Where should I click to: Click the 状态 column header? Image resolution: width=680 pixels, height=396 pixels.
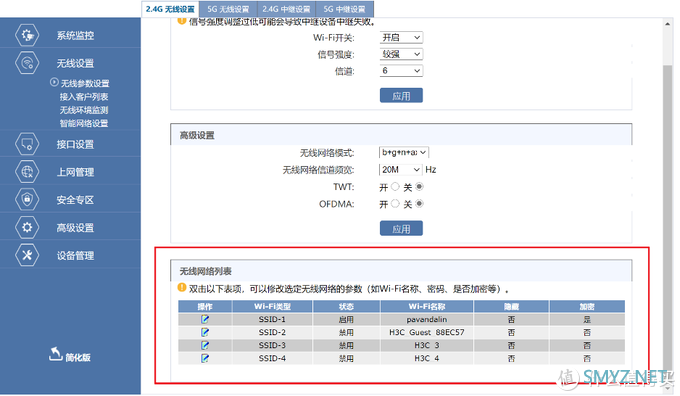347,306
